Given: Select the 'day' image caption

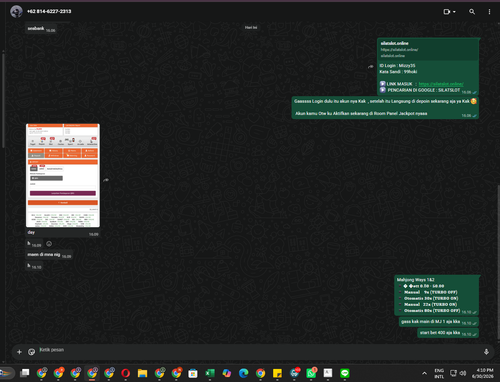Looking at the screenshot, I should [x=31, y=232].
